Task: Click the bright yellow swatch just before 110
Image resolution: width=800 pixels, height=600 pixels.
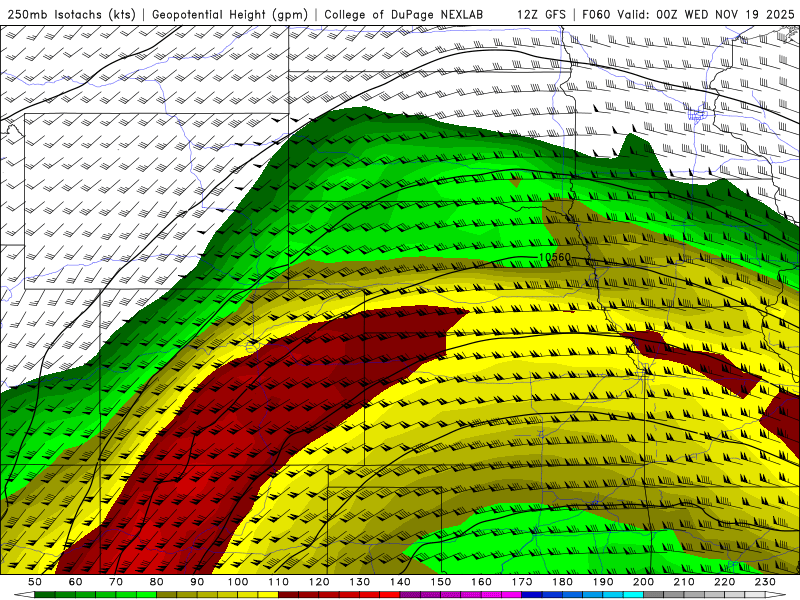Action: (x=268, y=594)
